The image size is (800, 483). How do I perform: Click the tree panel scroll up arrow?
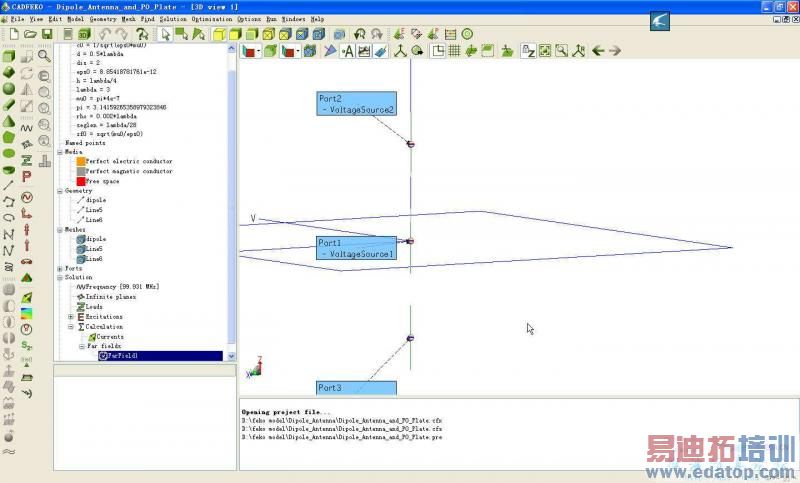[231, 48]
